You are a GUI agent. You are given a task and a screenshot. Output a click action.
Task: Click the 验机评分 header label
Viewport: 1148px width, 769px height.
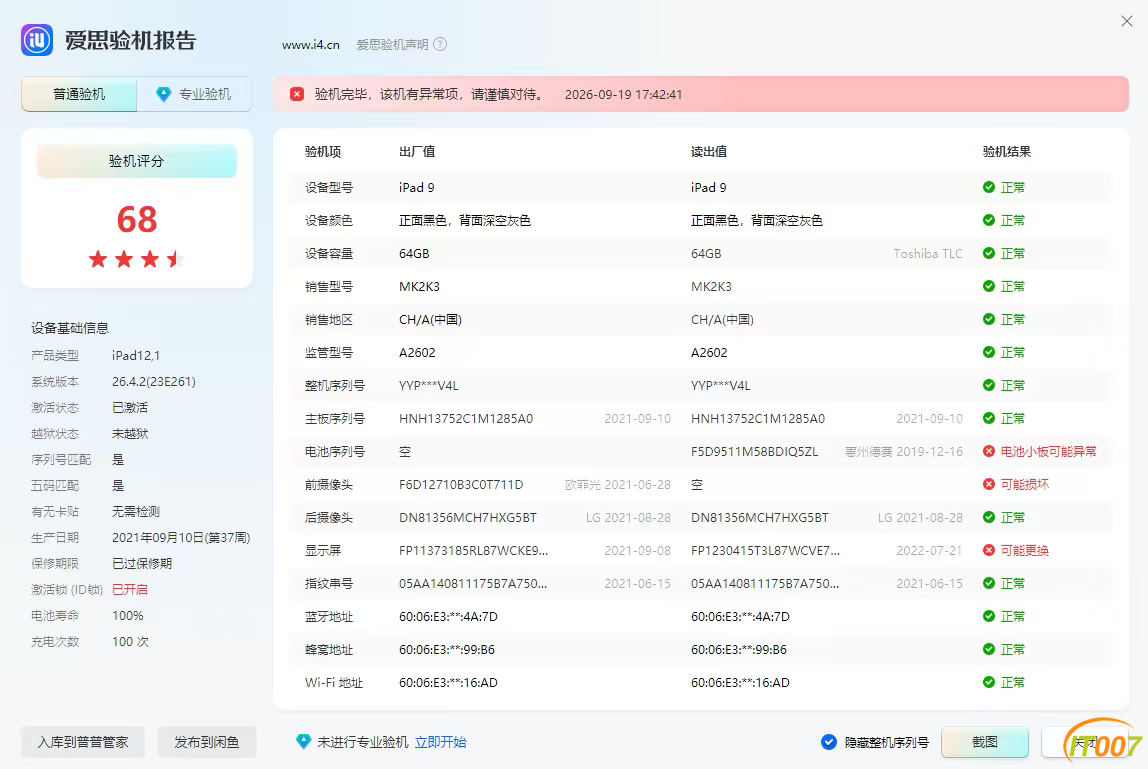click(x=137, y=161)
